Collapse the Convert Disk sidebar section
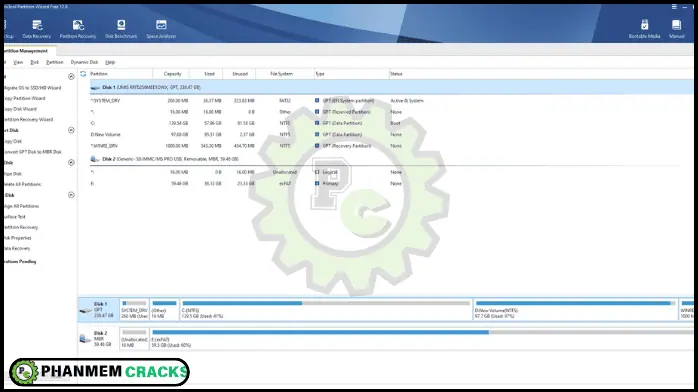The image size is (698, 392). click(x=71, y=130)
